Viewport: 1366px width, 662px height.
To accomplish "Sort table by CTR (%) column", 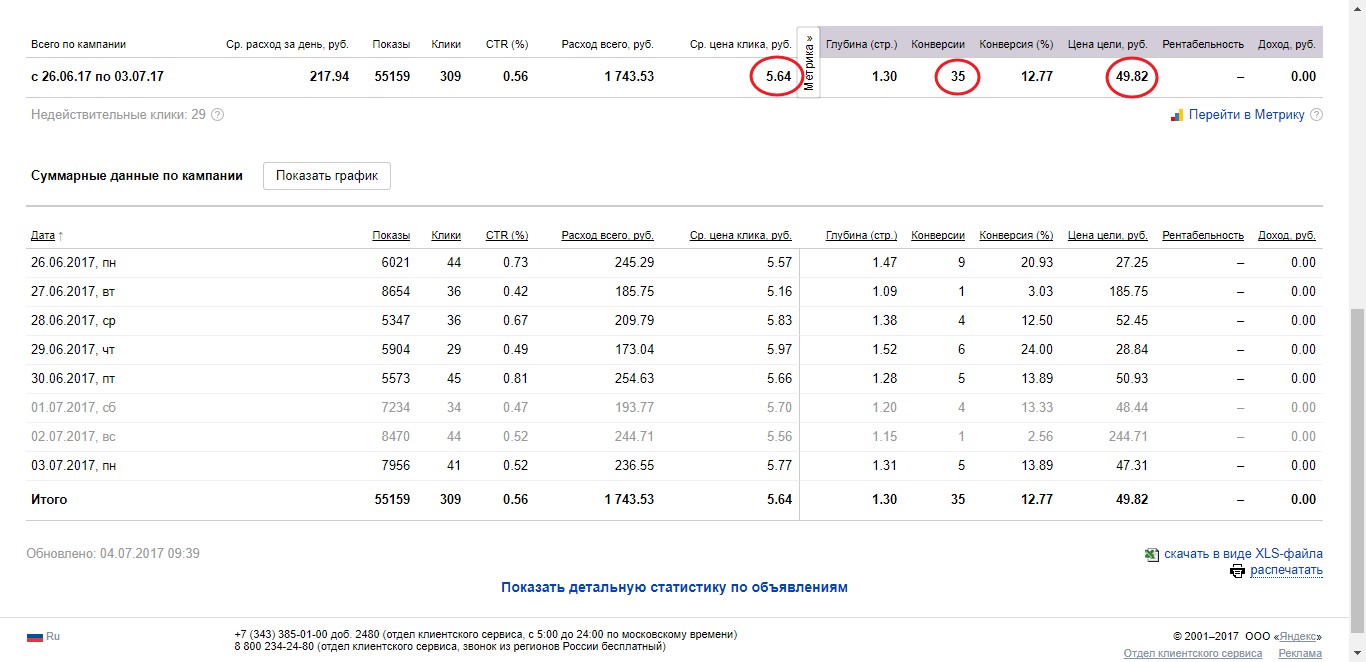I will (507, 236).
